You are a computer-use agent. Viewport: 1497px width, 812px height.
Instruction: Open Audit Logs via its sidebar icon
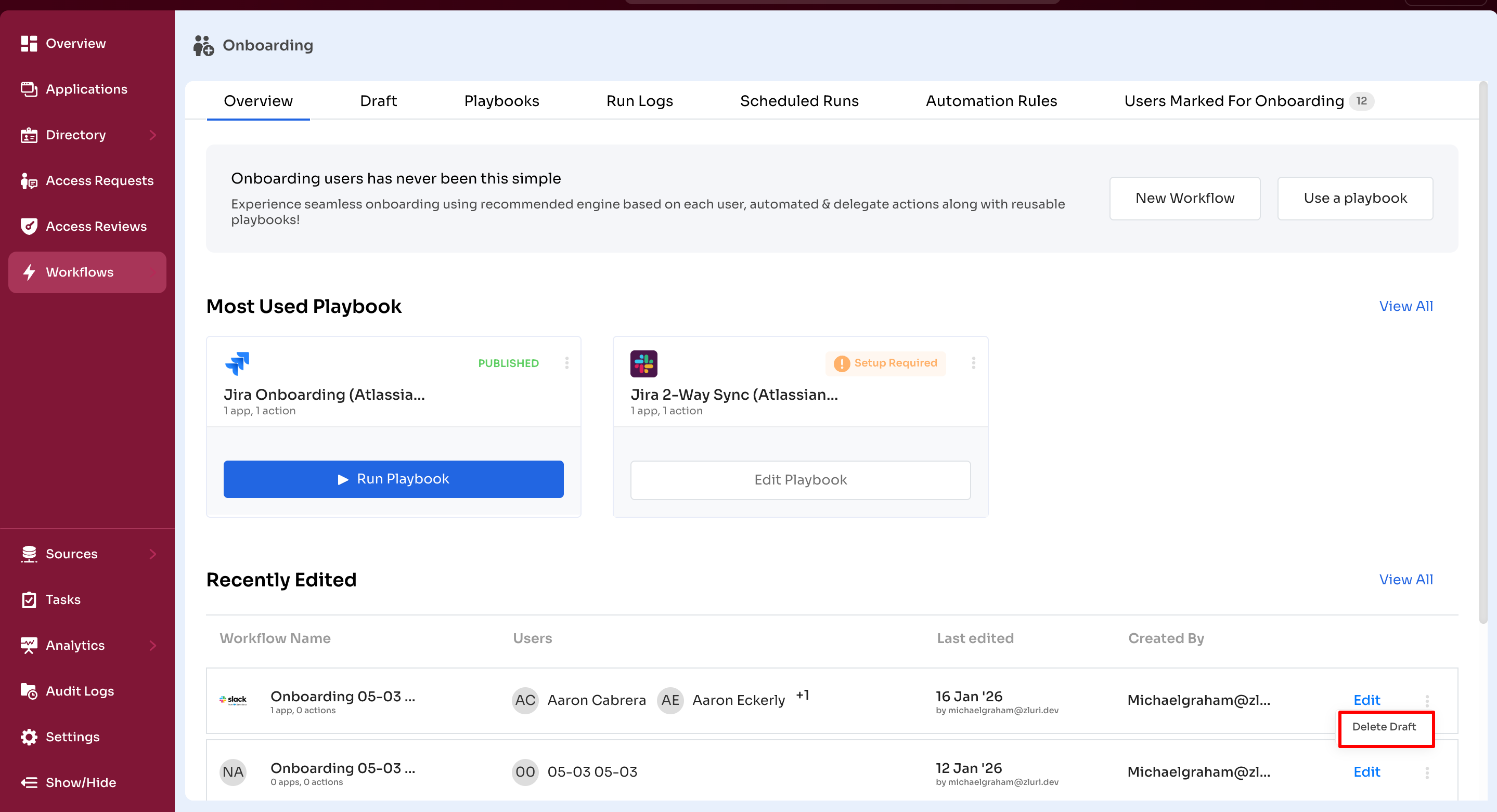point(29,690)
